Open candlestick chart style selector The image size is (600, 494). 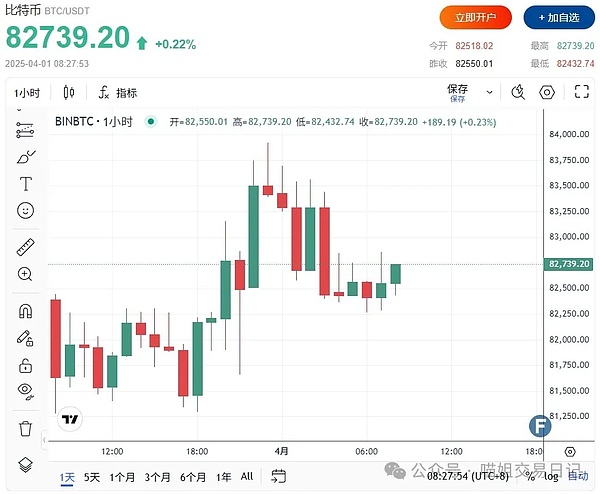pos(69,93)
